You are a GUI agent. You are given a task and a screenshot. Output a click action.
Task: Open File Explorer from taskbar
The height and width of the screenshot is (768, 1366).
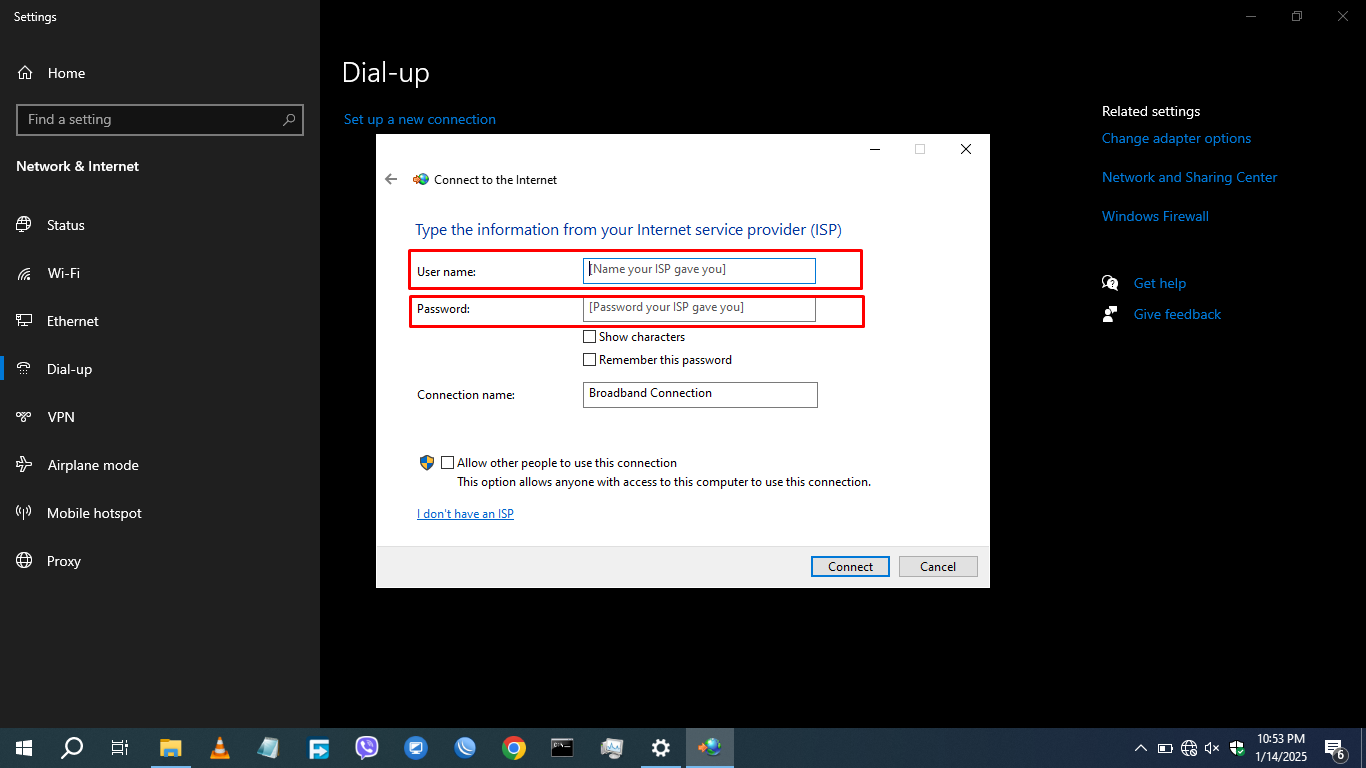pyautogui.click(x=171, y=747)
